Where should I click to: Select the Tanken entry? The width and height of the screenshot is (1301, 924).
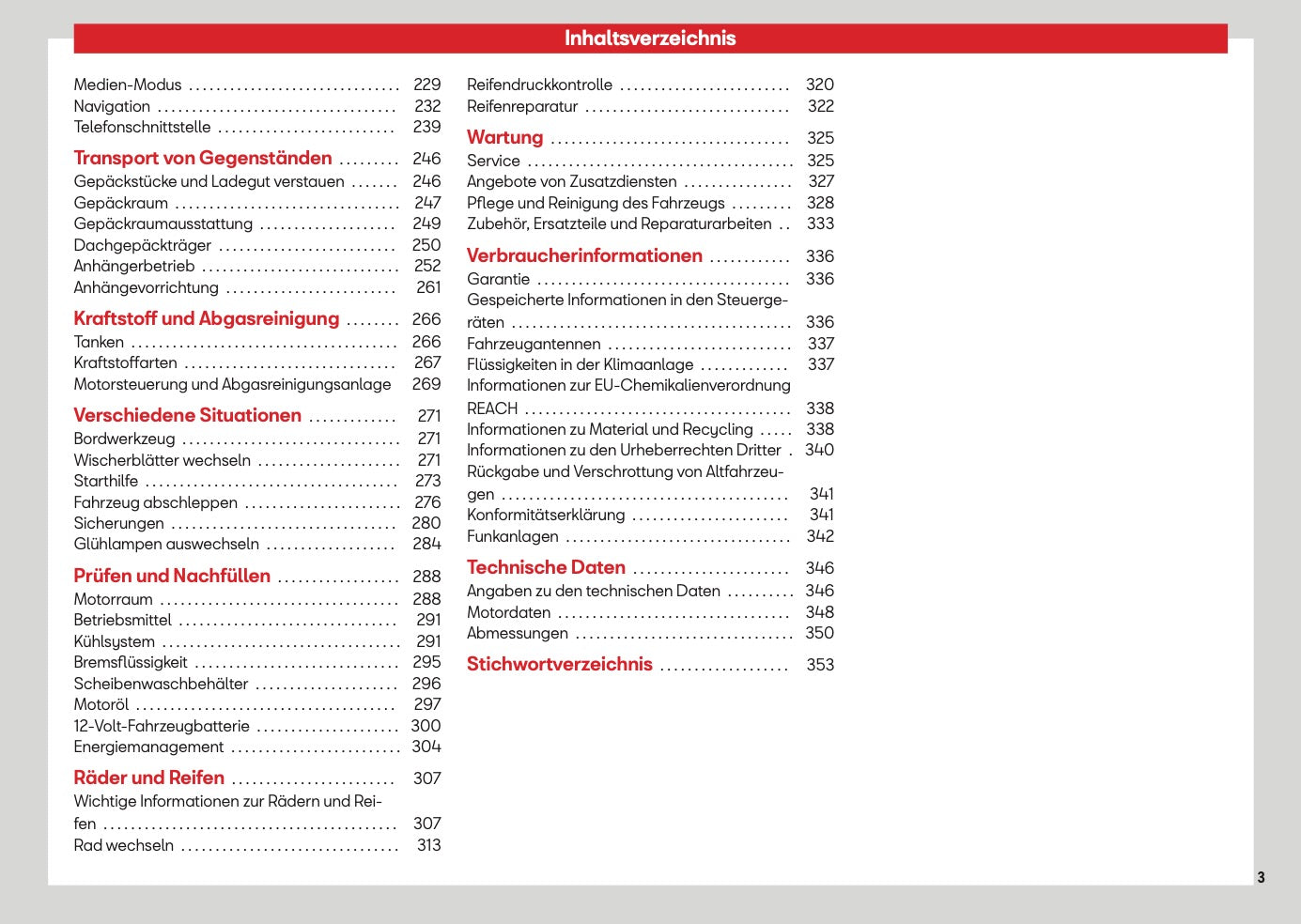coord(99,342)
